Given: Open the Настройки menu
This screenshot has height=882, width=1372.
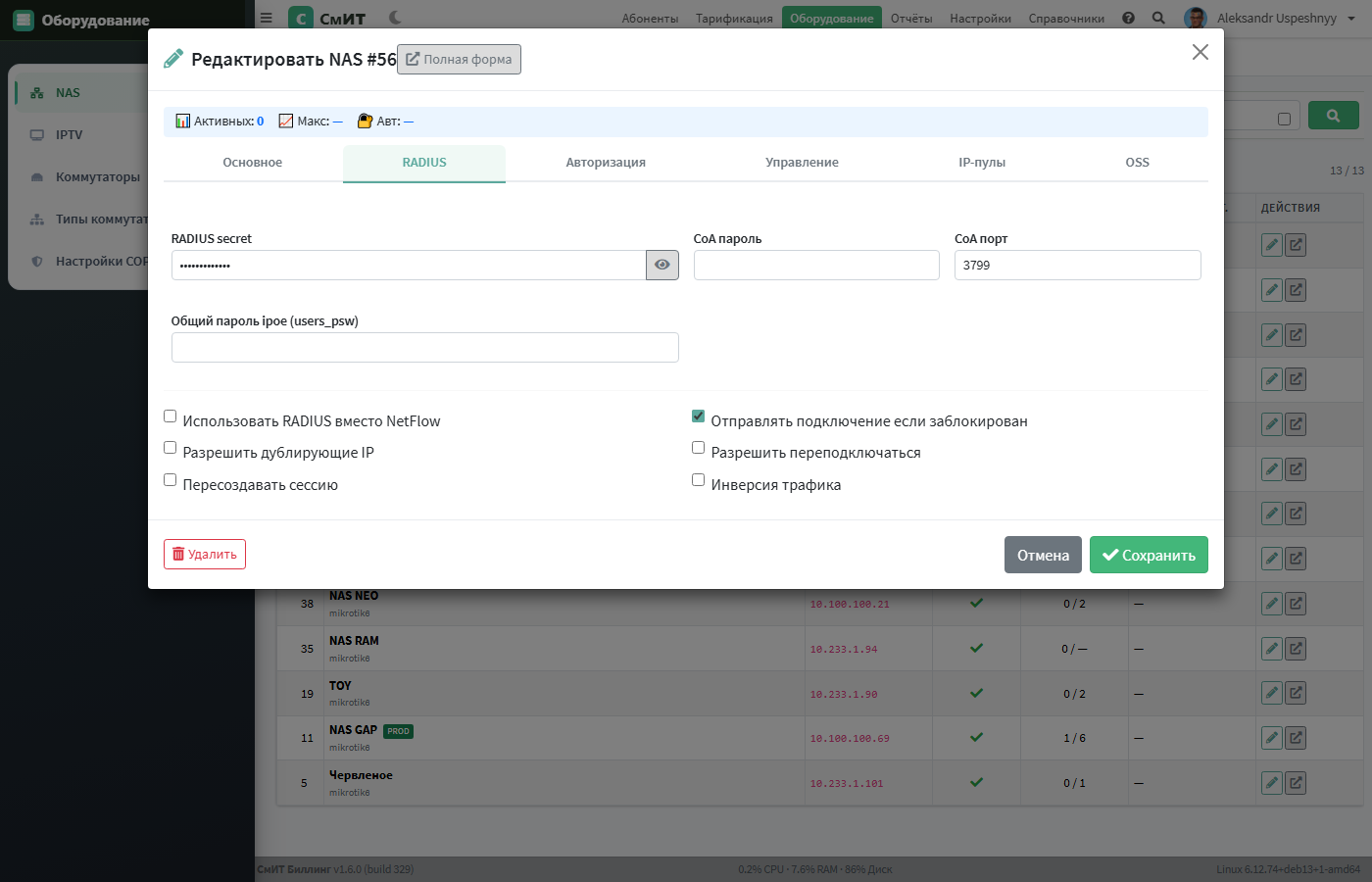Looking at the screenshot, I should pos(980,19).
